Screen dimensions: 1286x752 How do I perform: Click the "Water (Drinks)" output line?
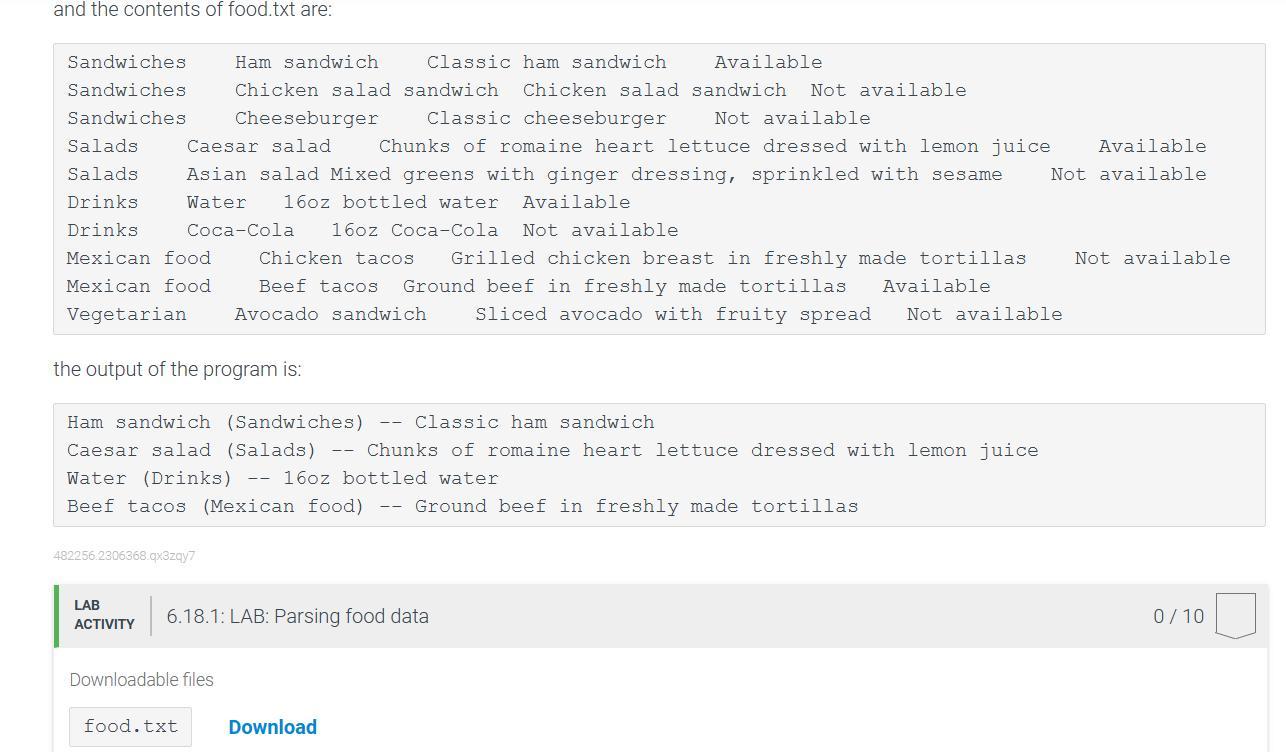pyautogui.click(x=282, y=478)
